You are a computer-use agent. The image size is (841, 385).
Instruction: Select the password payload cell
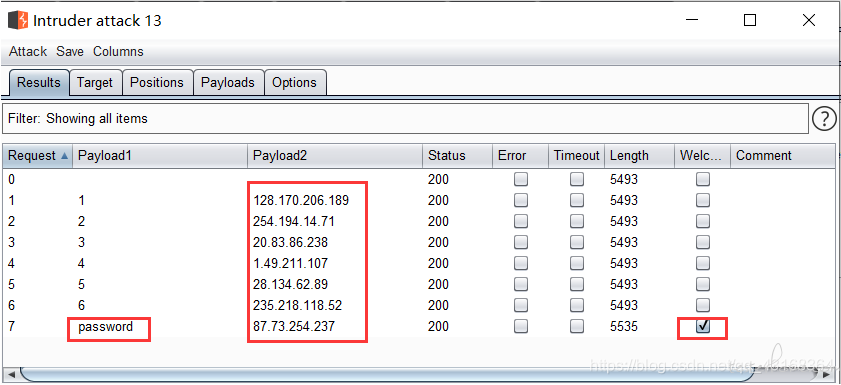click(106, 327)
